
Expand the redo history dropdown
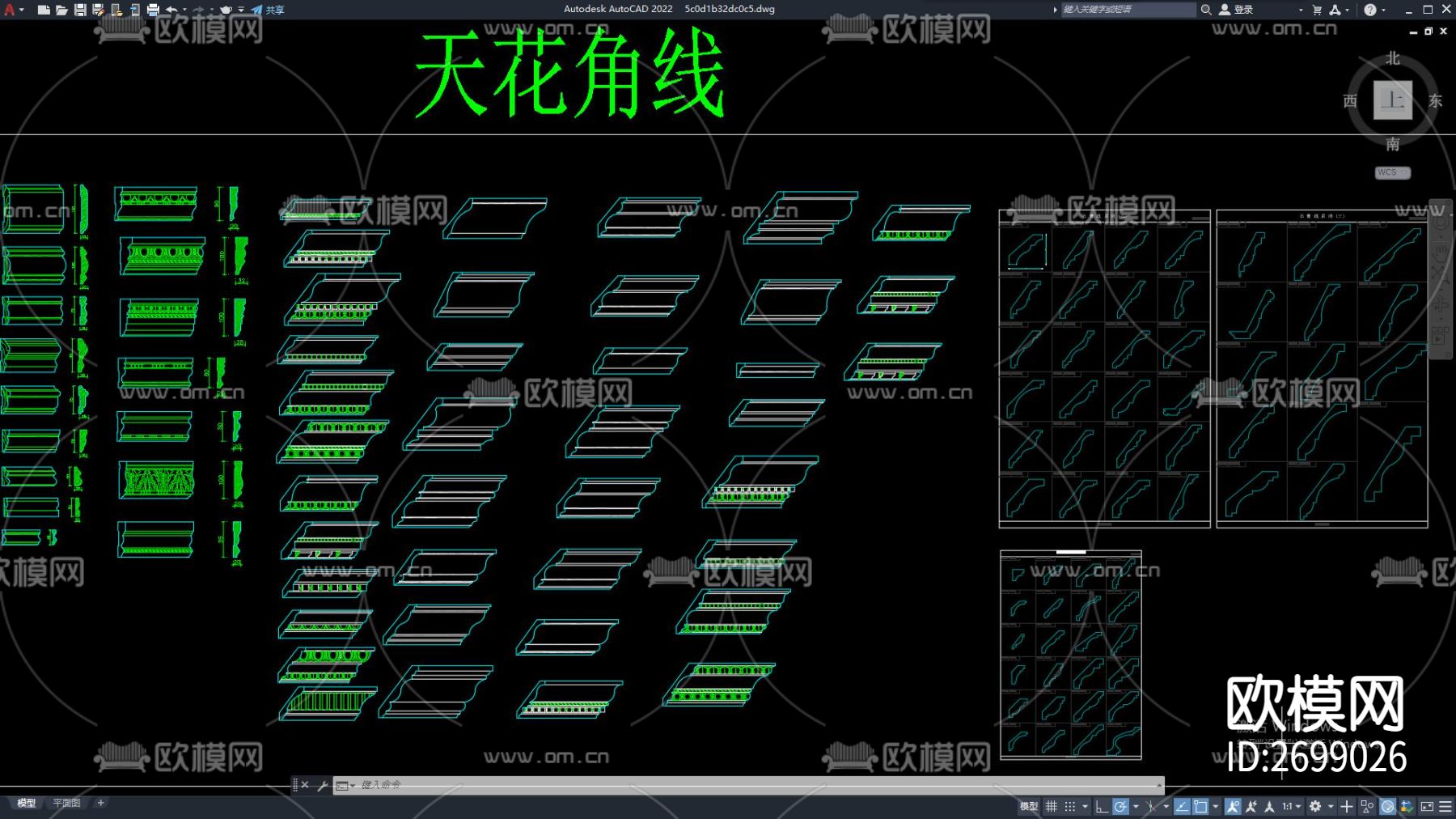coord(211,10)
